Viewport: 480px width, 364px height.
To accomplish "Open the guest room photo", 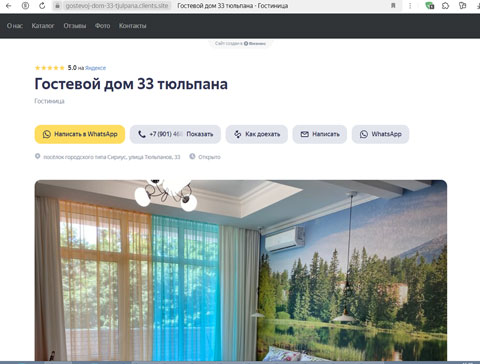I will 241,271.
